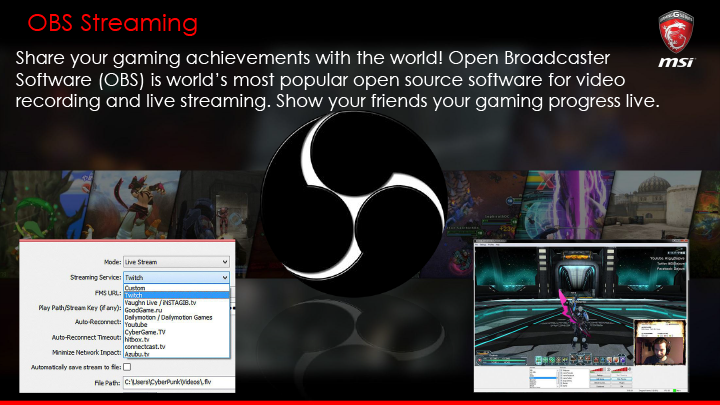Select Custom in the streaming service list
The image size is (720, 405).
click(176, 288)
